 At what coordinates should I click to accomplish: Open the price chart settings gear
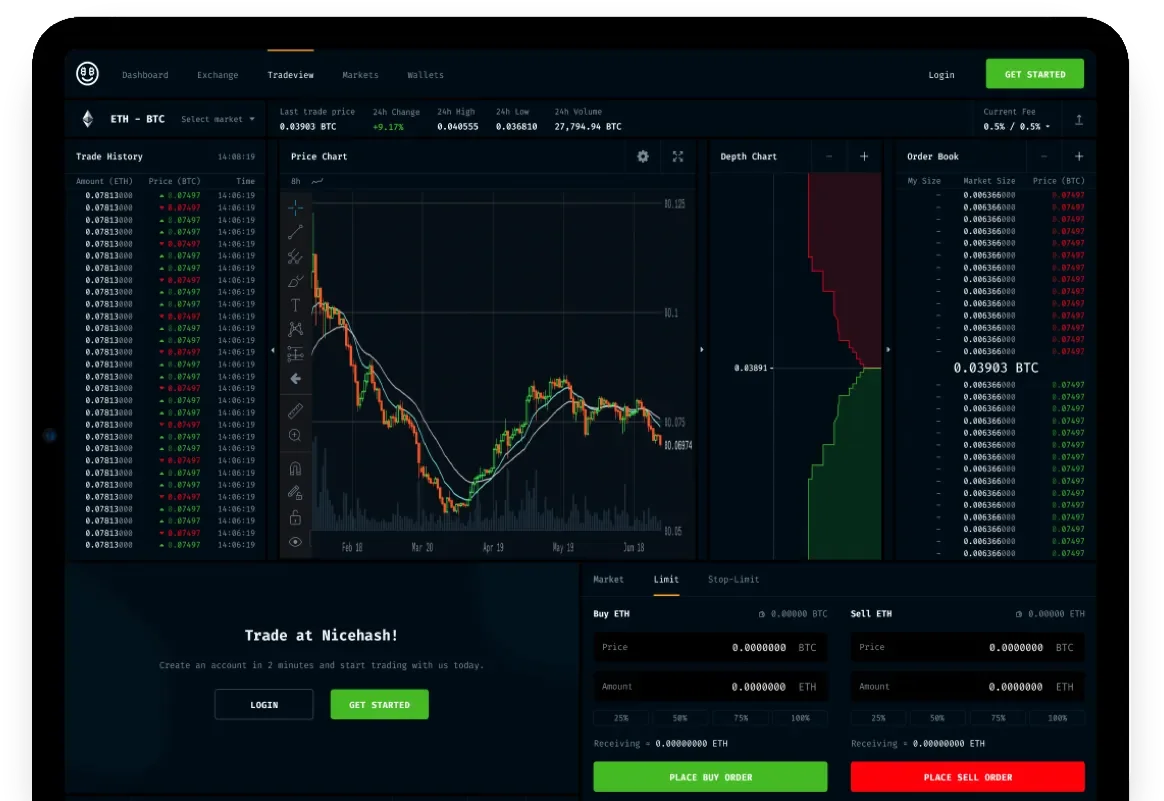(643, 157)
